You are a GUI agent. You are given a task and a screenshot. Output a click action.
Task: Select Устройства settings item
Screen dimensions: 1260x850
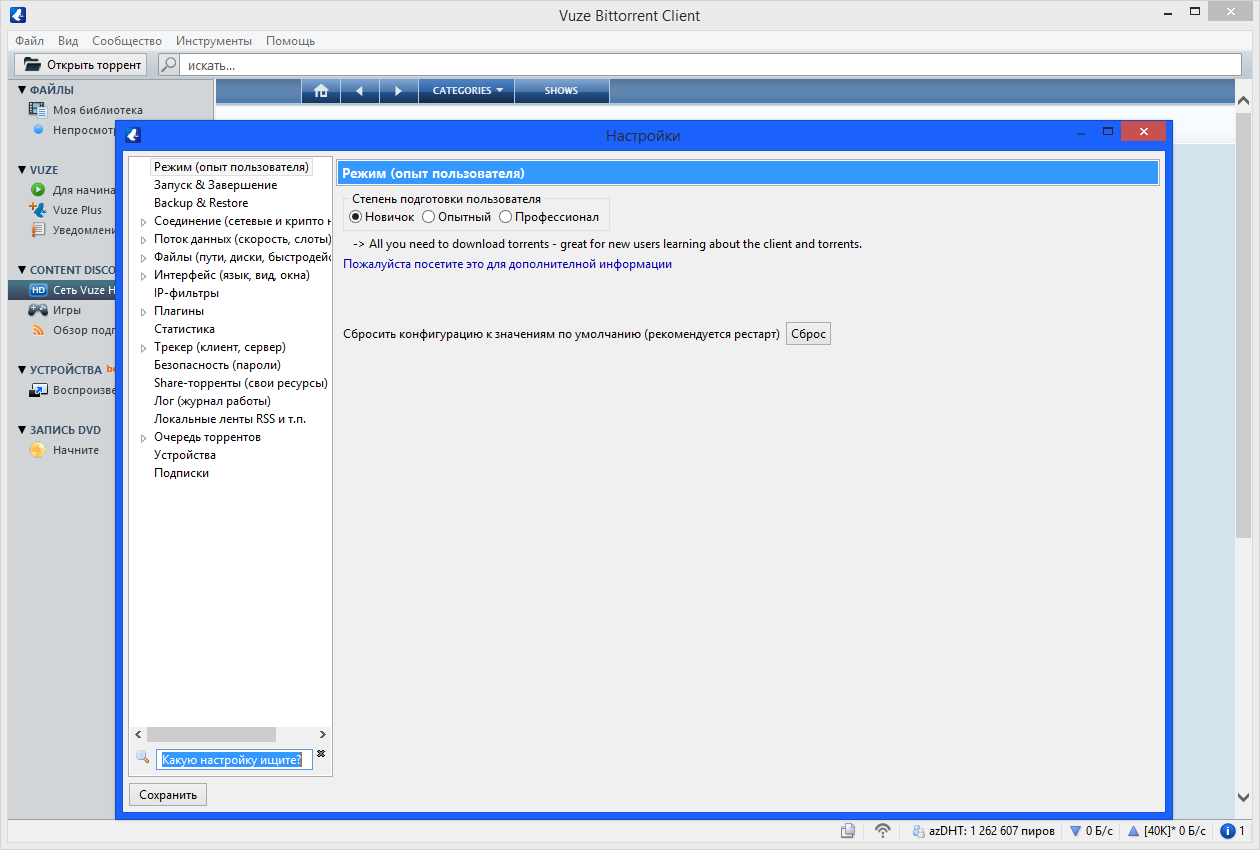point(185,455)
